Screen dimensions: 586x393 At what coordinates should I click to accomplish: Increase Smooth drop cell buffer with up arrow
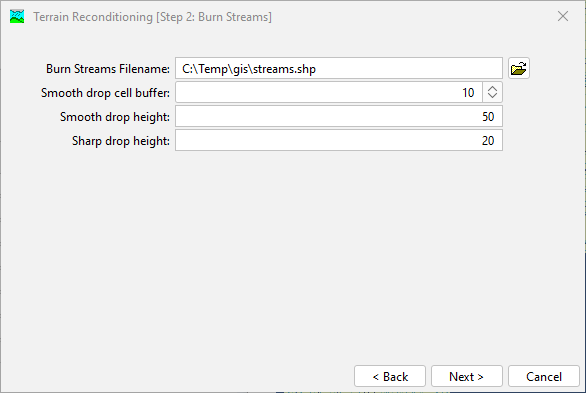tap(492, 89)
